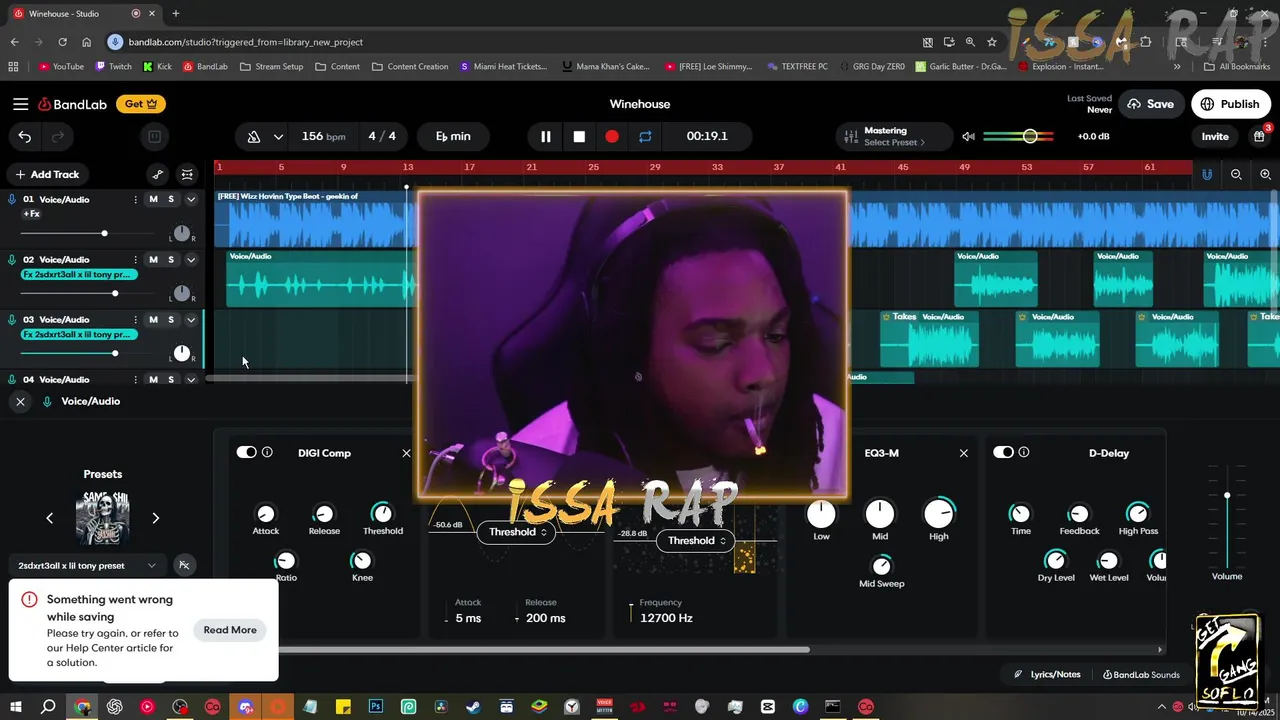Viewport: 1280px width, 720px height.
Task: Expand track 04 chevron
Action: tap(191, 380)
